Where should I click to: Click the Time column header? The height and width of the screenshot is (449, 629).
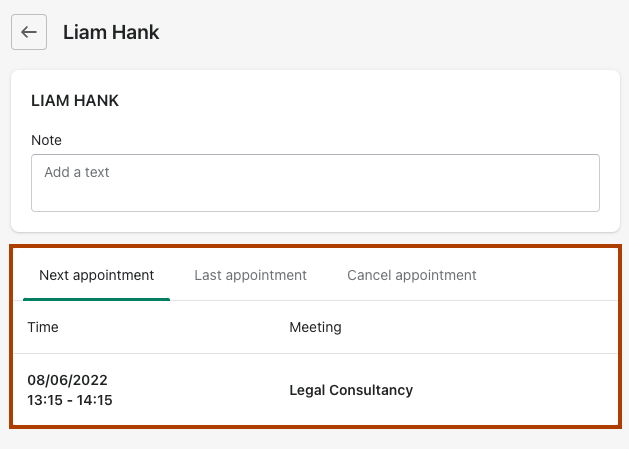43,327
